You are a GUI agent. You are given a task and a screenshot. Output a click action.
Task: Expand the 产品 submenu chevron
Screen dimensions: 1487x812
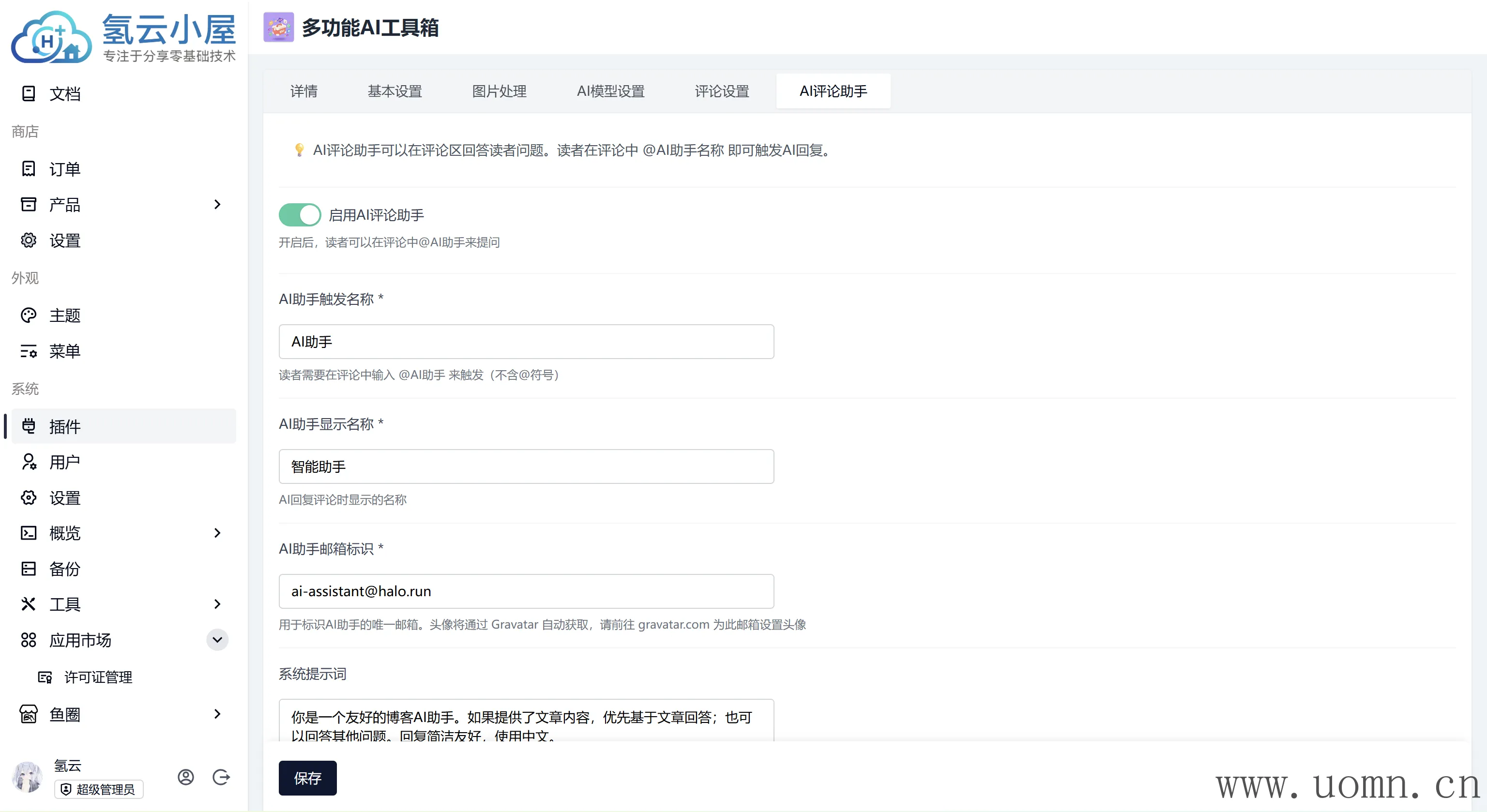pyautogui.click(x=217, y=204)
